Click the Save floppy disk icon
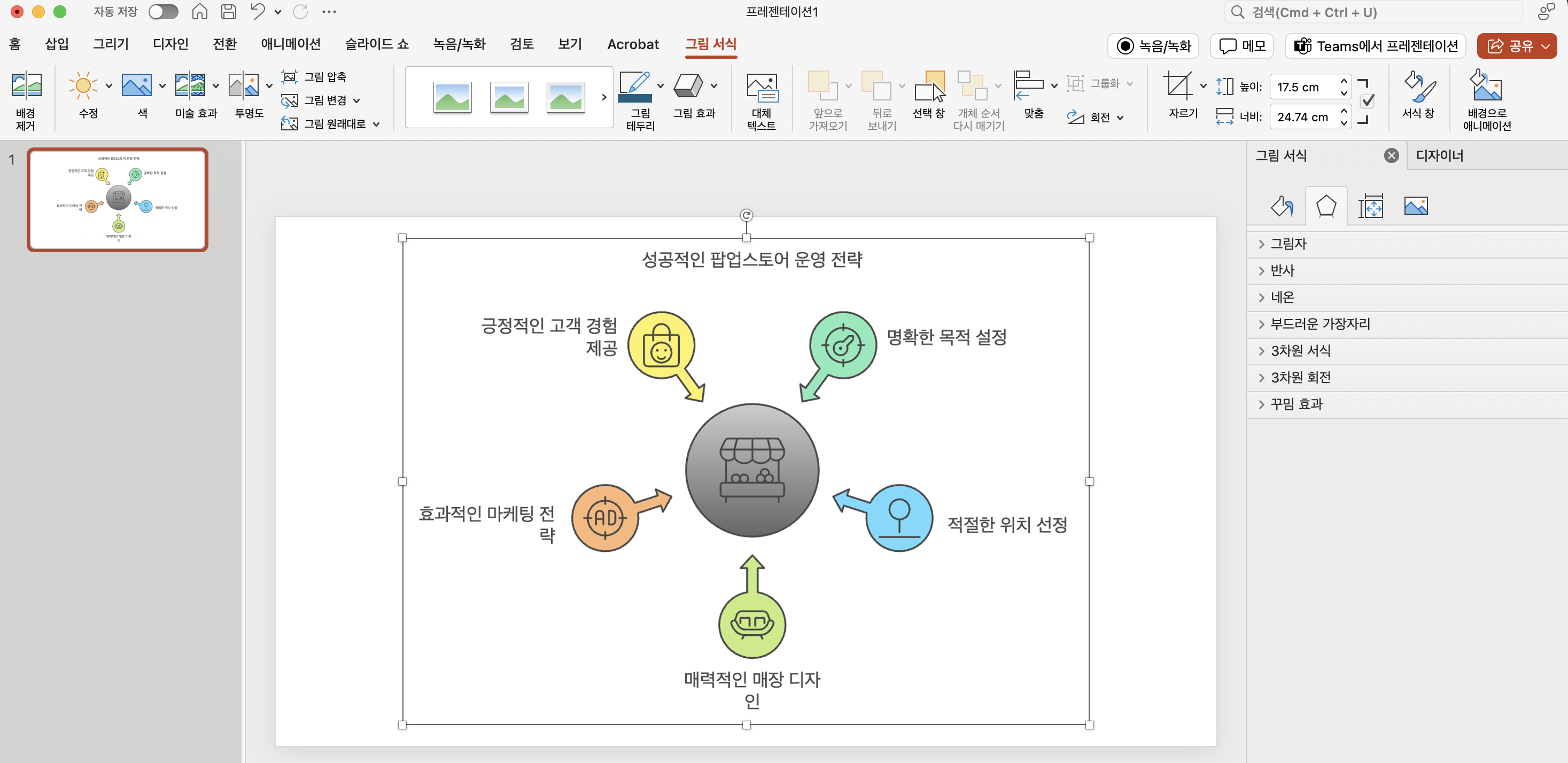The width and height of the screenshot is (1568, 763). pos(229,12)
